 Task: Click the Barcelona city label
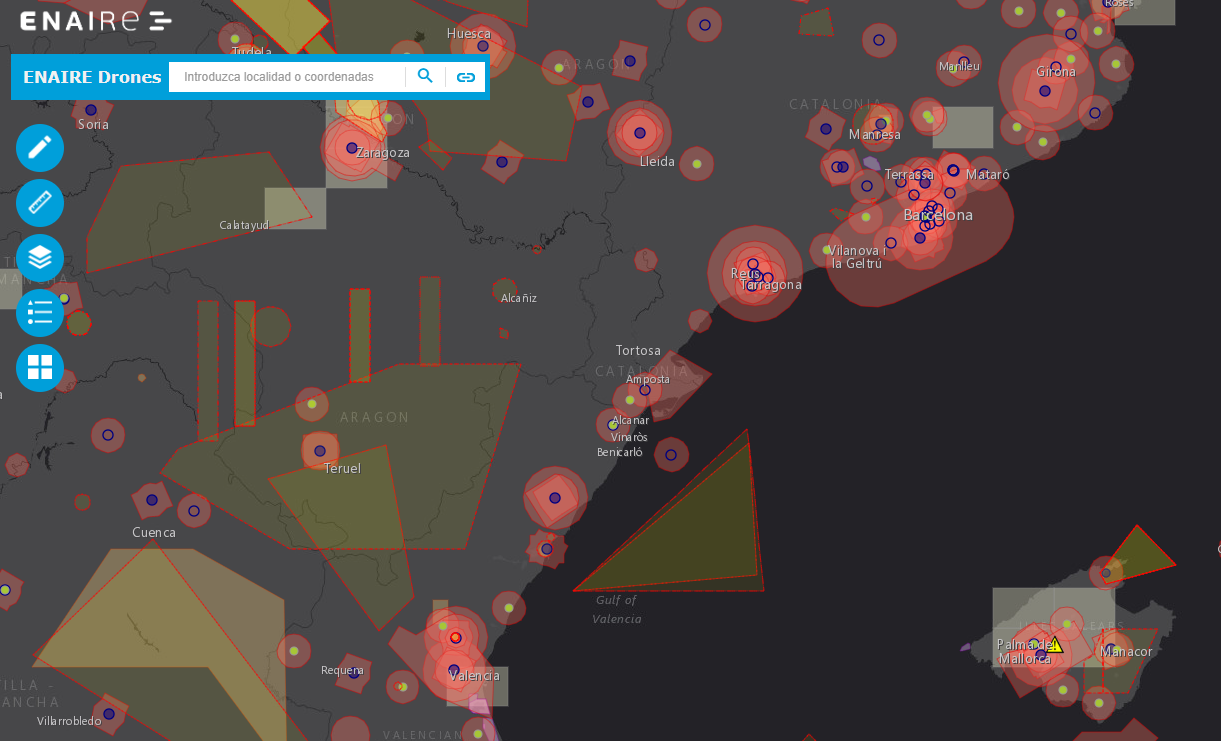click(938, 215)
